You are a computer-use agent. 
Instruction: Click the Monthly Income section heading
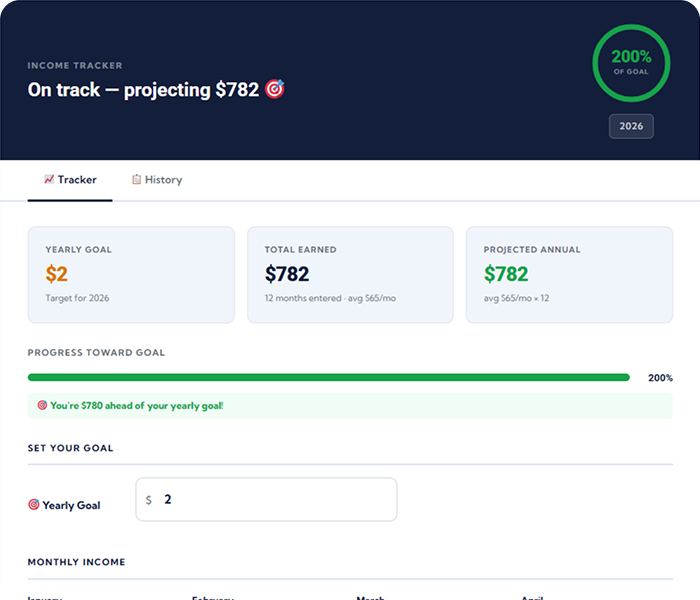click(x=76, y=562)
